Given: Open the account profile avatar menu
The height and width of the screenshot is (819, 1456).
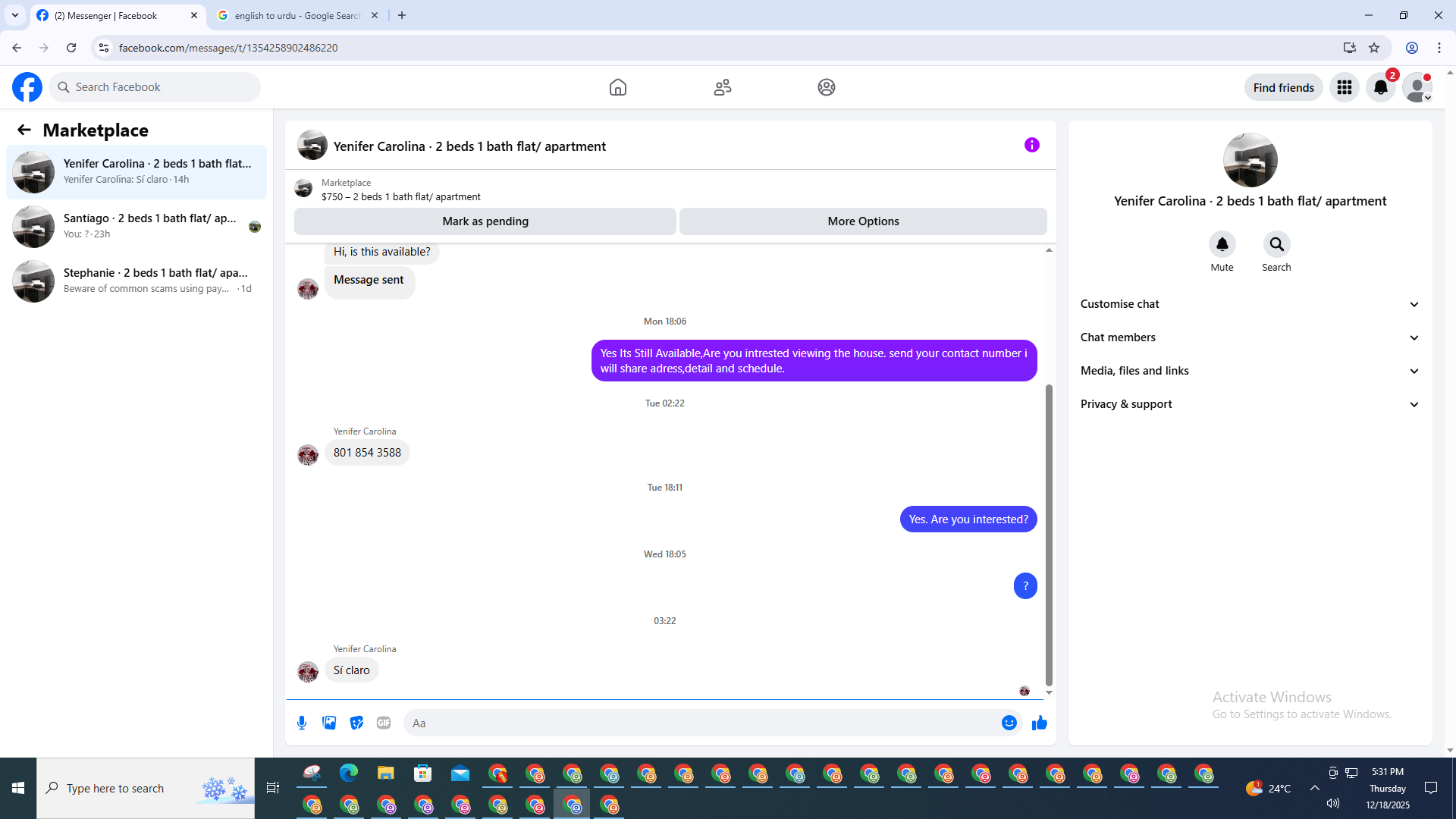Looking at the screenshot, I should pos(1417,87).
